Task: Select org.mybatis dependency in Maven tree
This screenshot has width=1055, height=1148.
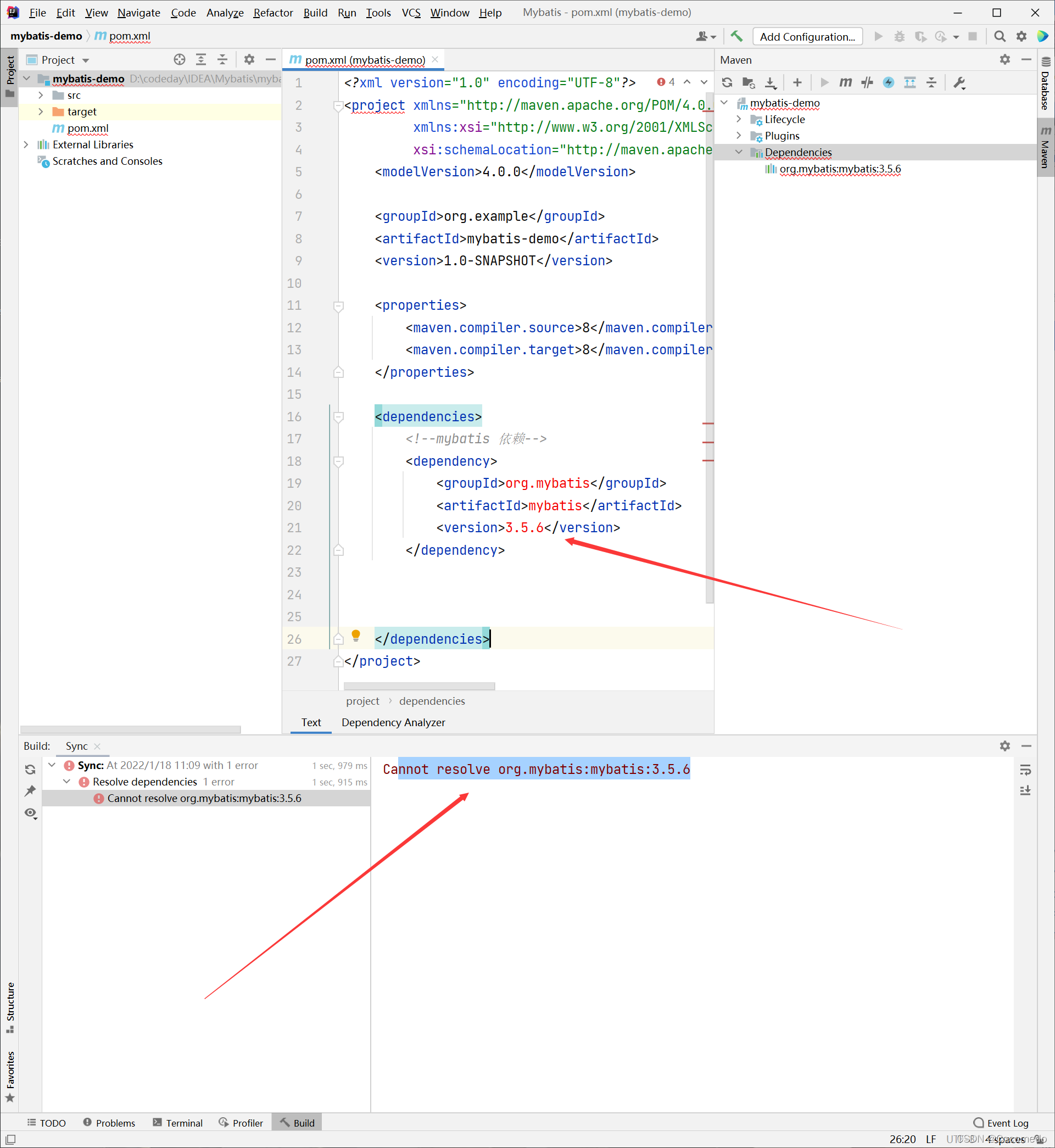Action: point(840,169)
